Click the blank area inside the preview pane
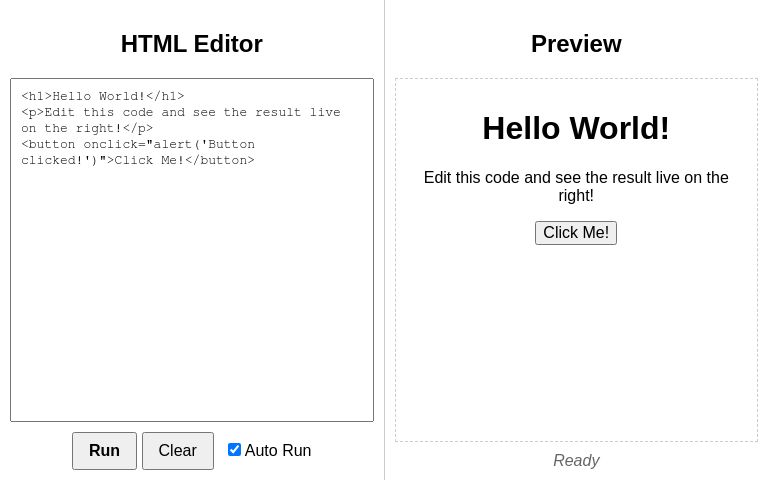This screenshot has height=480, width=768. click(576, 343)
